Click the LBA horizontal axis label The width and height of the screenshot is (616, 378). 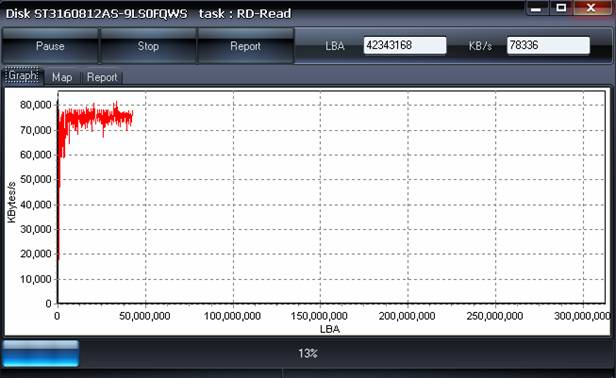(x=330, y=329)
